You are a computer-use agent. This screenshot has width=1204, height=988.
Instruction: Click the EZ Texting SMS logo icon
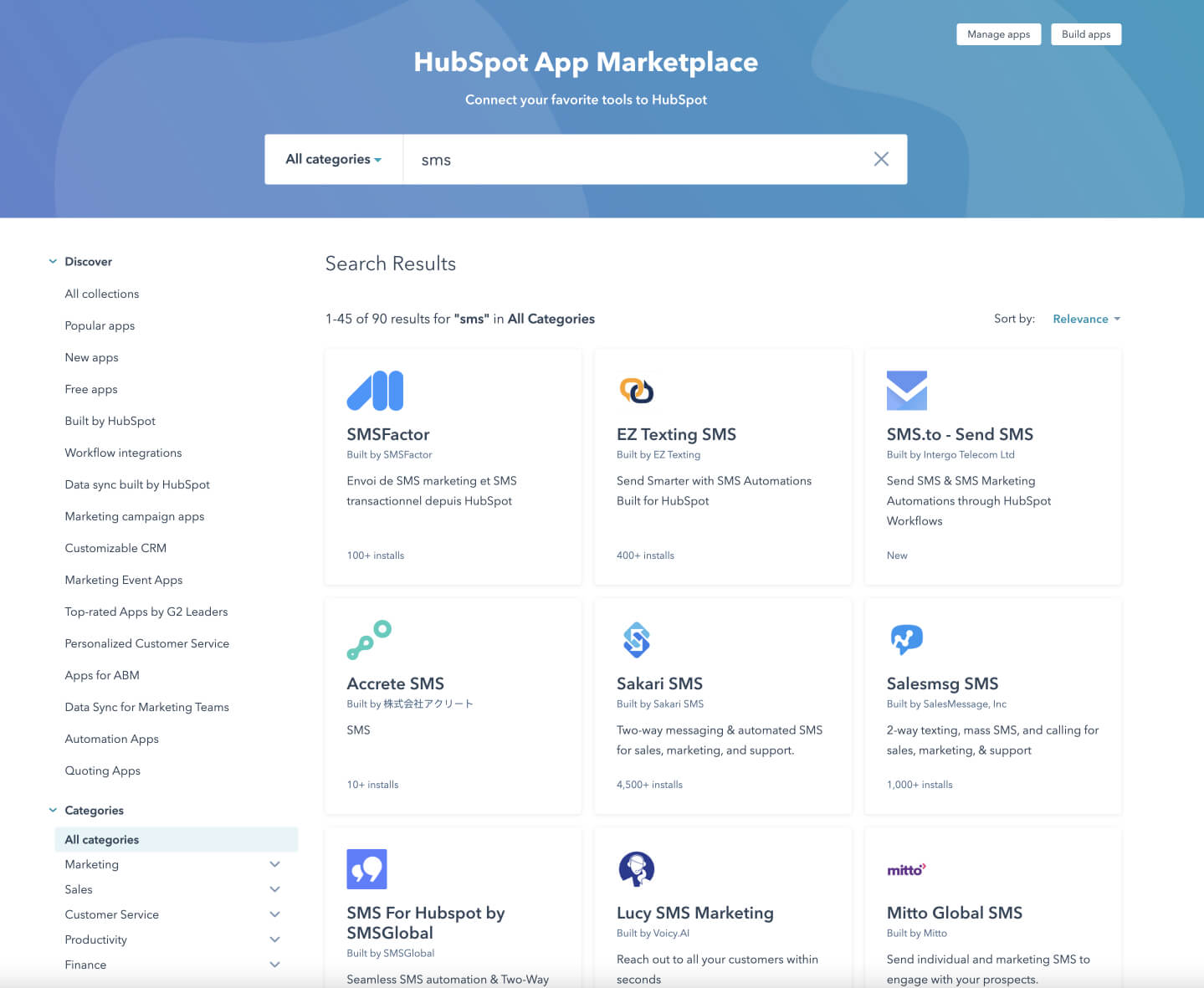pos(636,390)
